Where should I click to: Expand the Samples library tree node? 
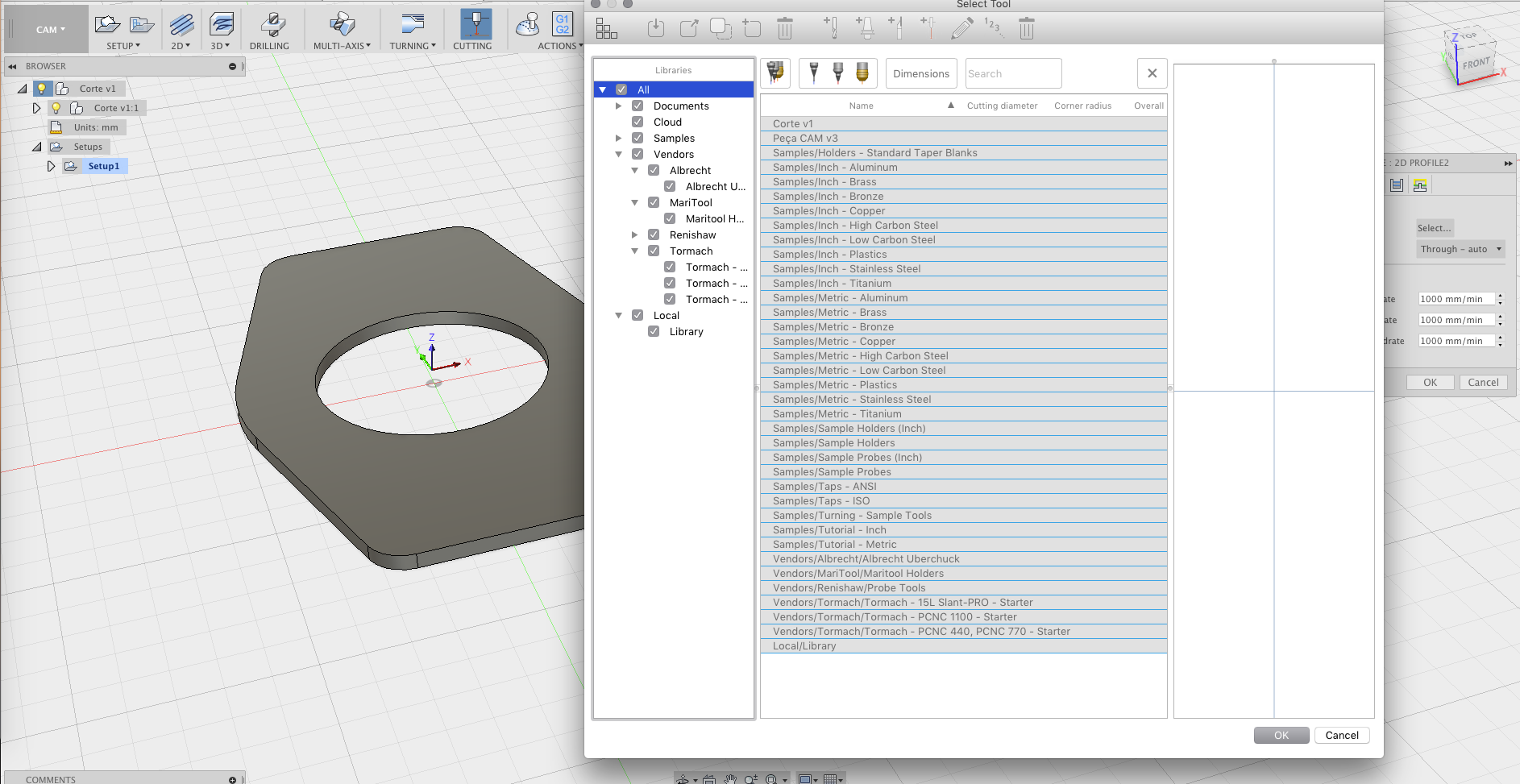[618, 138]
